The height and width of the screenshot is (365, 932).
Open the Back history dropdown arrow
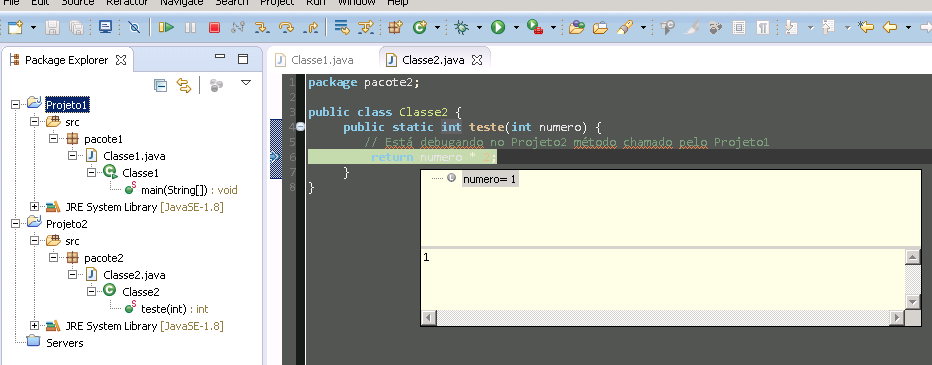908,27
